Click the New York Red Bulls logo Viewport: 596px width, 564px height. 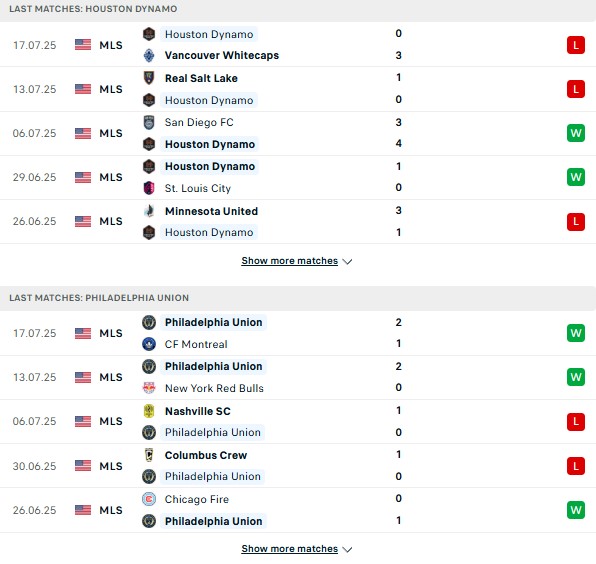click(149, 388)
